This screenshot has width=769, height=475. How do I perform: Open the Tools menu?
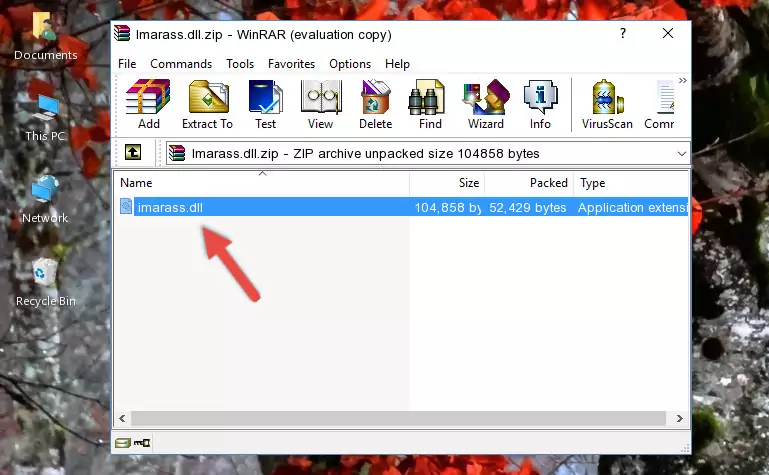240,64
